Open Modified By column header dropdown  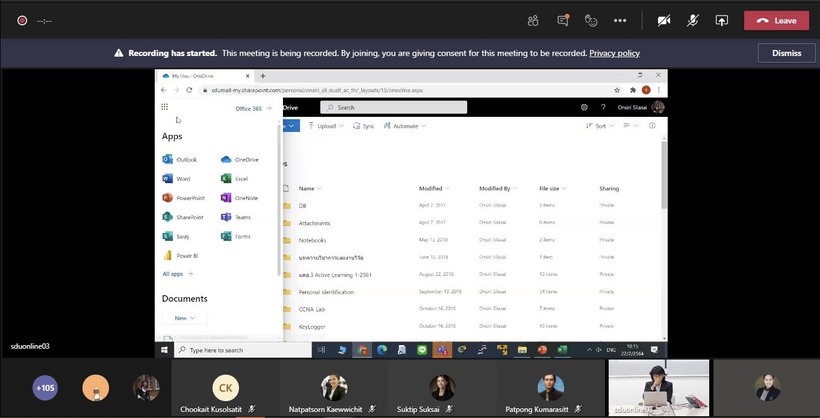point(498,188)
